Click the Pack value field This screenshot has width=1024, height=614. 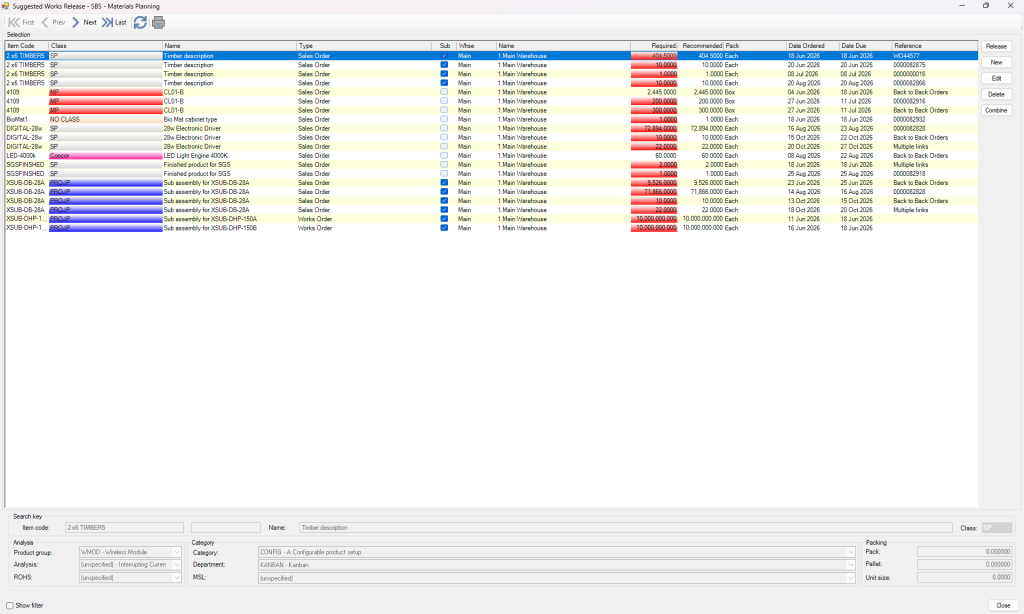(x=965, y=552)
